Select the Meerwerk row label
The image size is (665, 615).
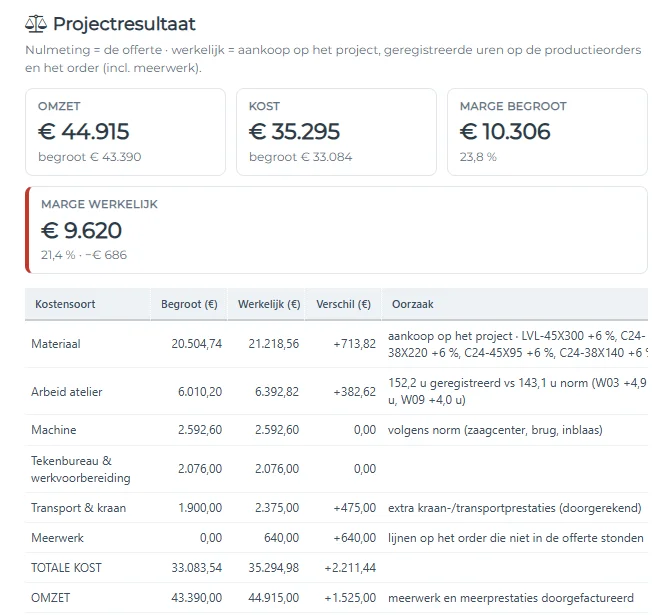coord(57,538)
